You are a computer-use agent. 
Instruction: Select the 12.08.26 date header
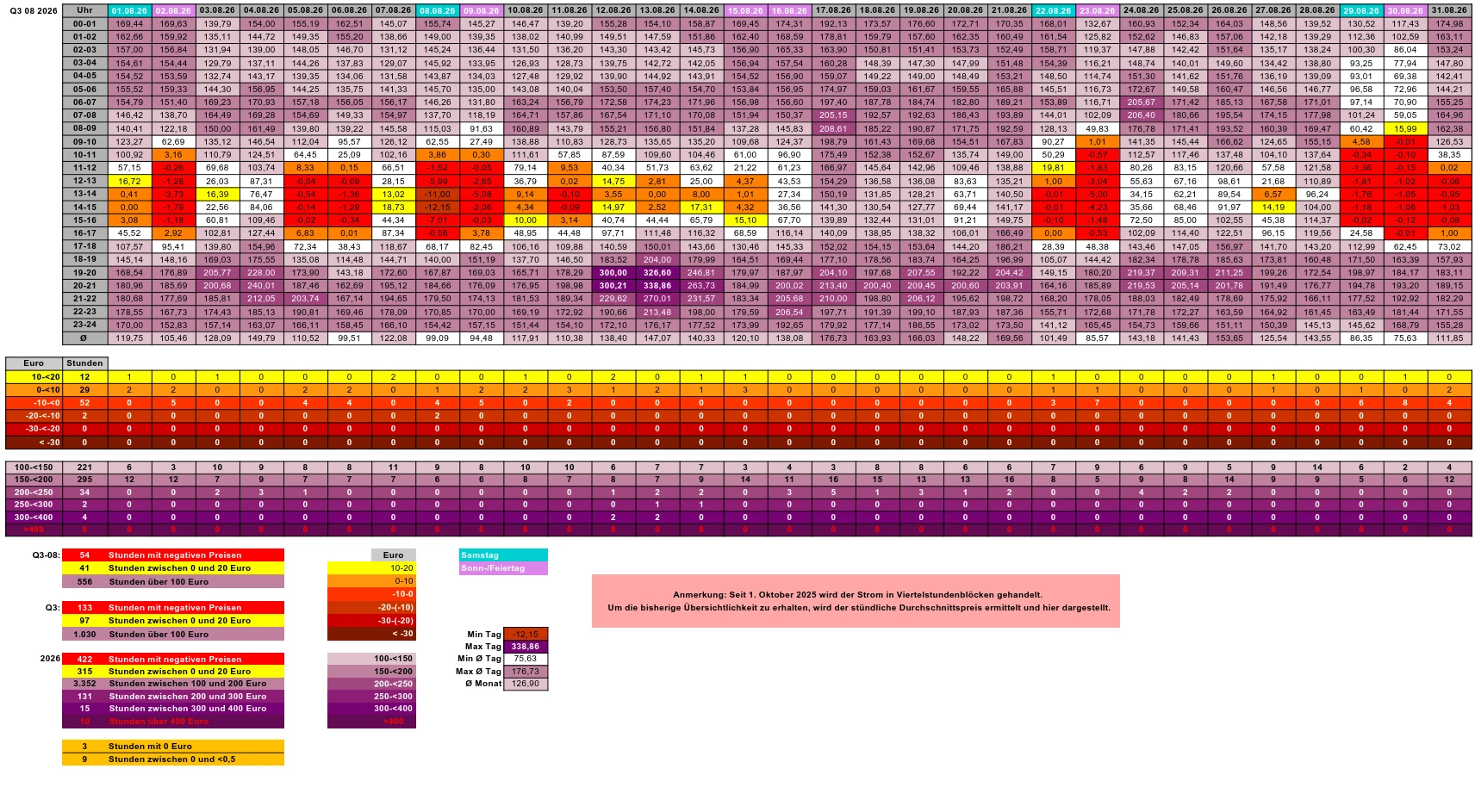coord(613,11)
